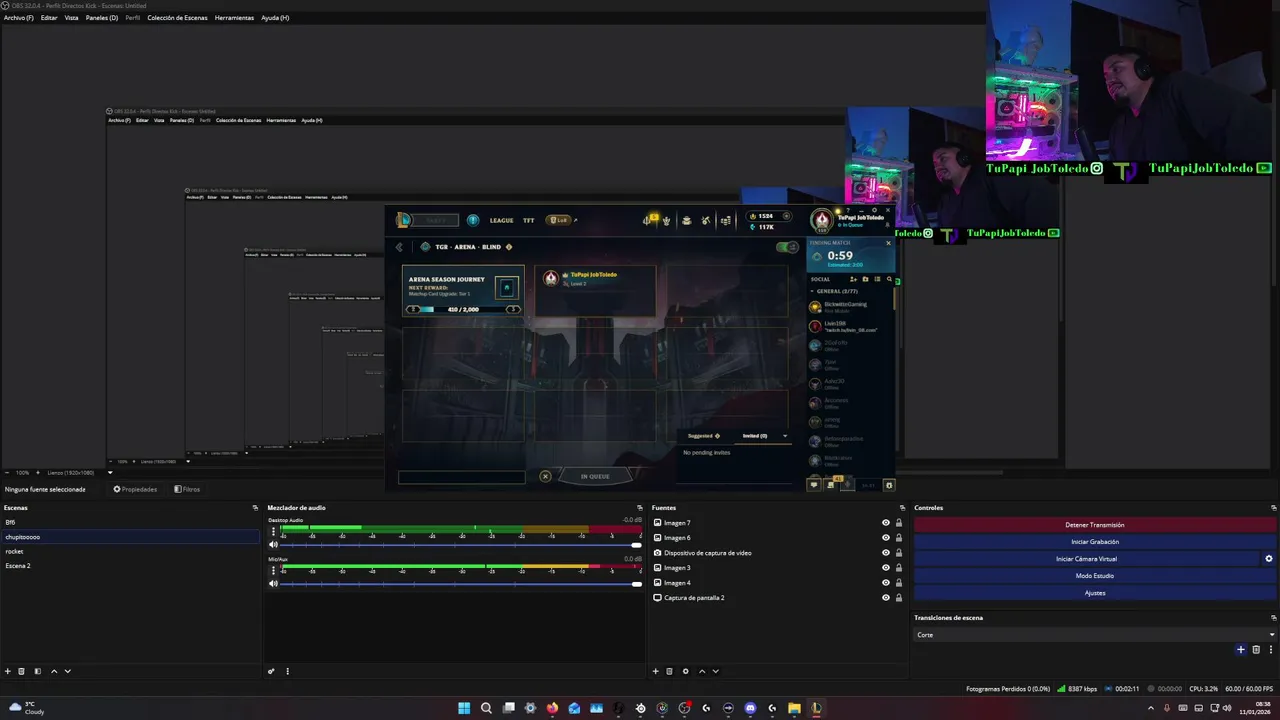Viewport: 1280px width, 720px height.
Task: Click Detener Transmisión to stop streaming
Action: pos(1095,525)
